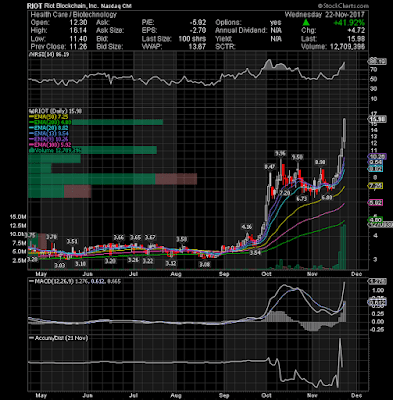Viewport: 393px width, 400px height.
Task: Click the Last Size value 100 shrs
Action: pyautogui.click(x=192, y=39)
